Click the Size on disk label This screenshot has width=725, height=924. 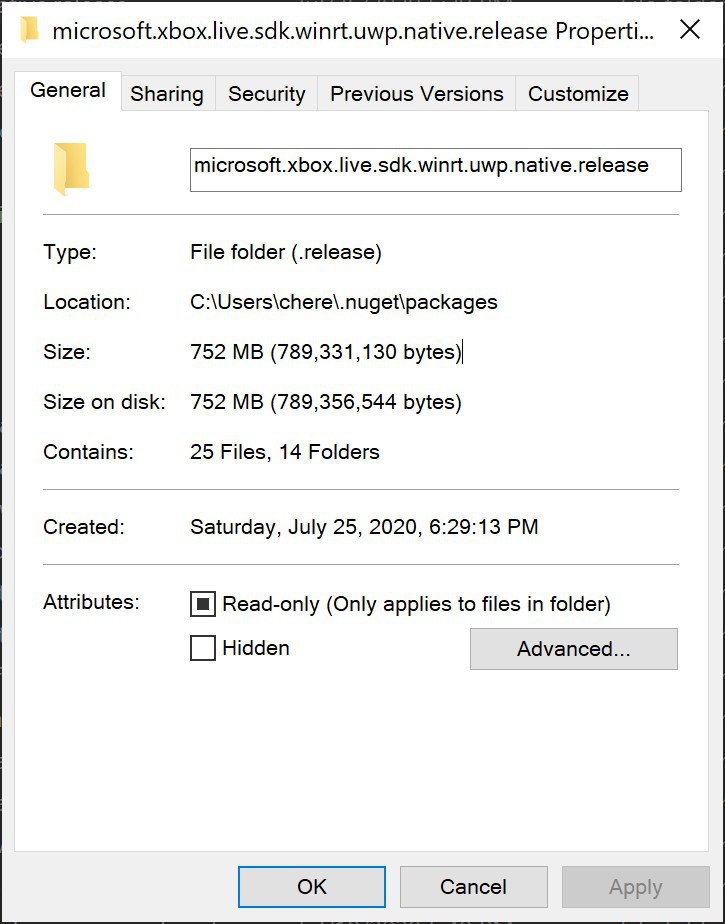pyautogui.click(x=104, y=402)
